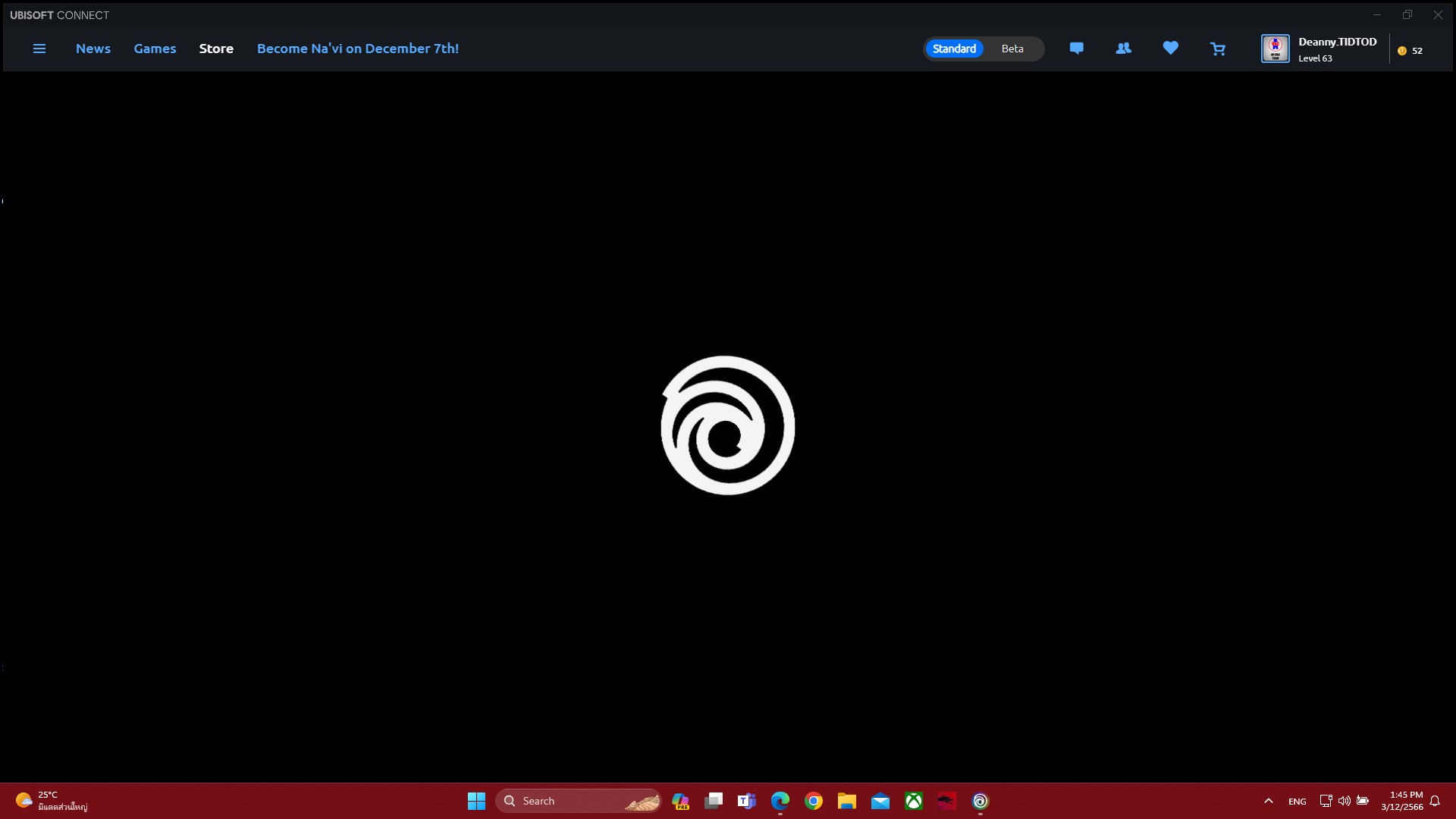View the Ubisoft coin balance of 52
The width and height of the screenshot is (1456, 819).
[x=1410, y=51]
